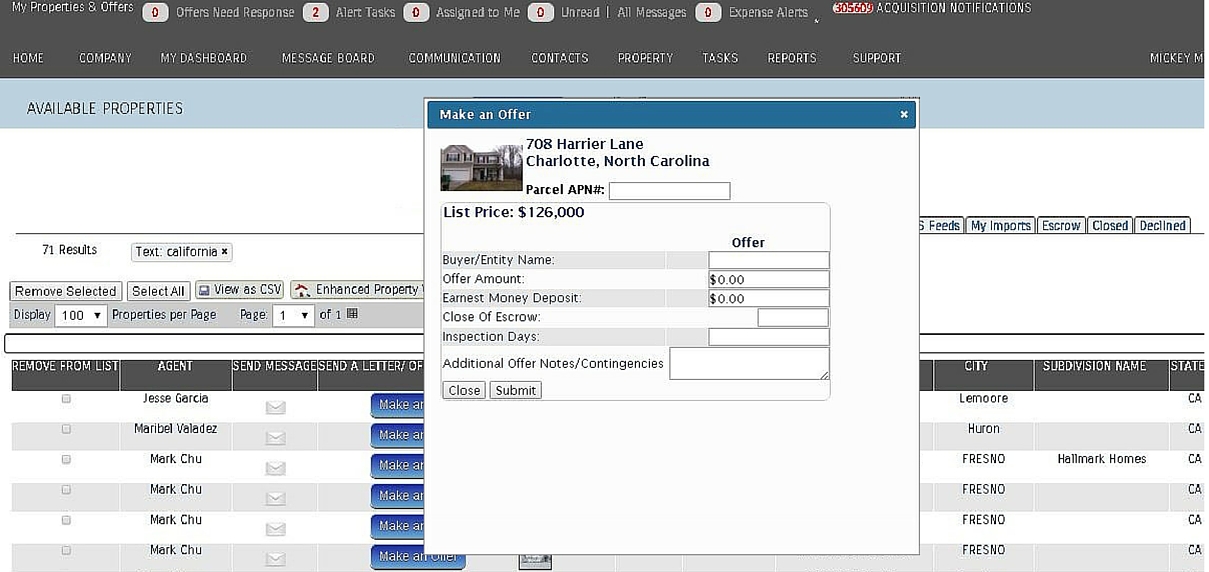Open the REPORTS menu
The image size is (1209, 572).
792,58
